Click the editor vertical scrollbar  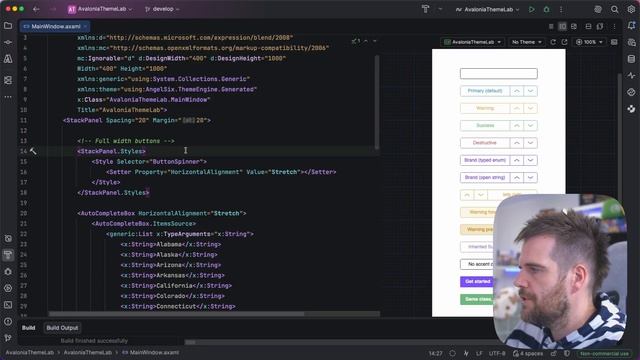pyautogui.click(x=377, y=102)
